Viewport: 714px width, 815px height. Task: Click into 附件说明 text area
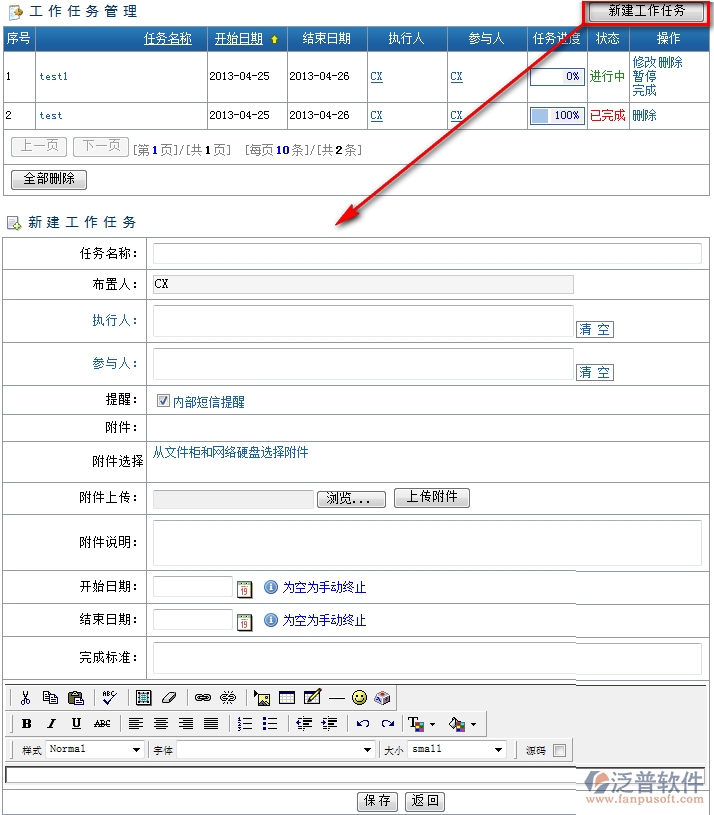point(427,543)
